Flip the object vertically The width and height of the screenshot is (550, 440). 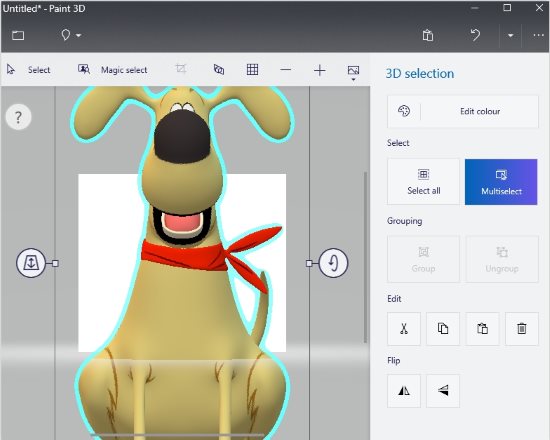443,391
